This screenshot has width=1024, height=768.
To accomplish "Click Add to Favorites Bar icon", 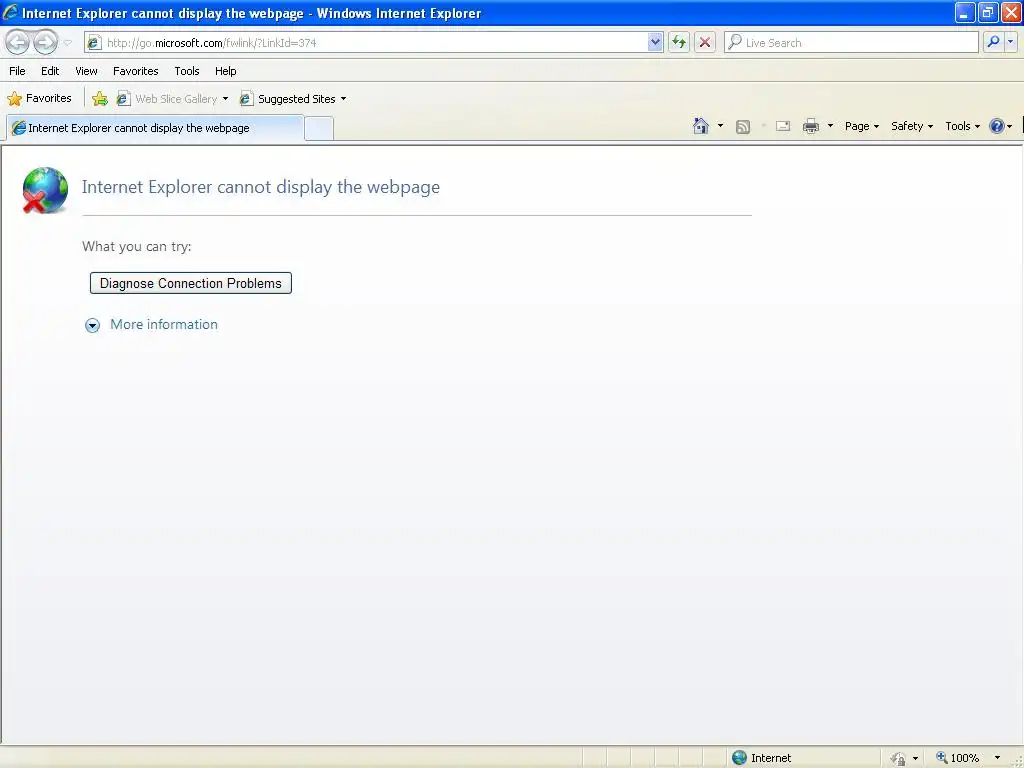I will tap(99, 99).
